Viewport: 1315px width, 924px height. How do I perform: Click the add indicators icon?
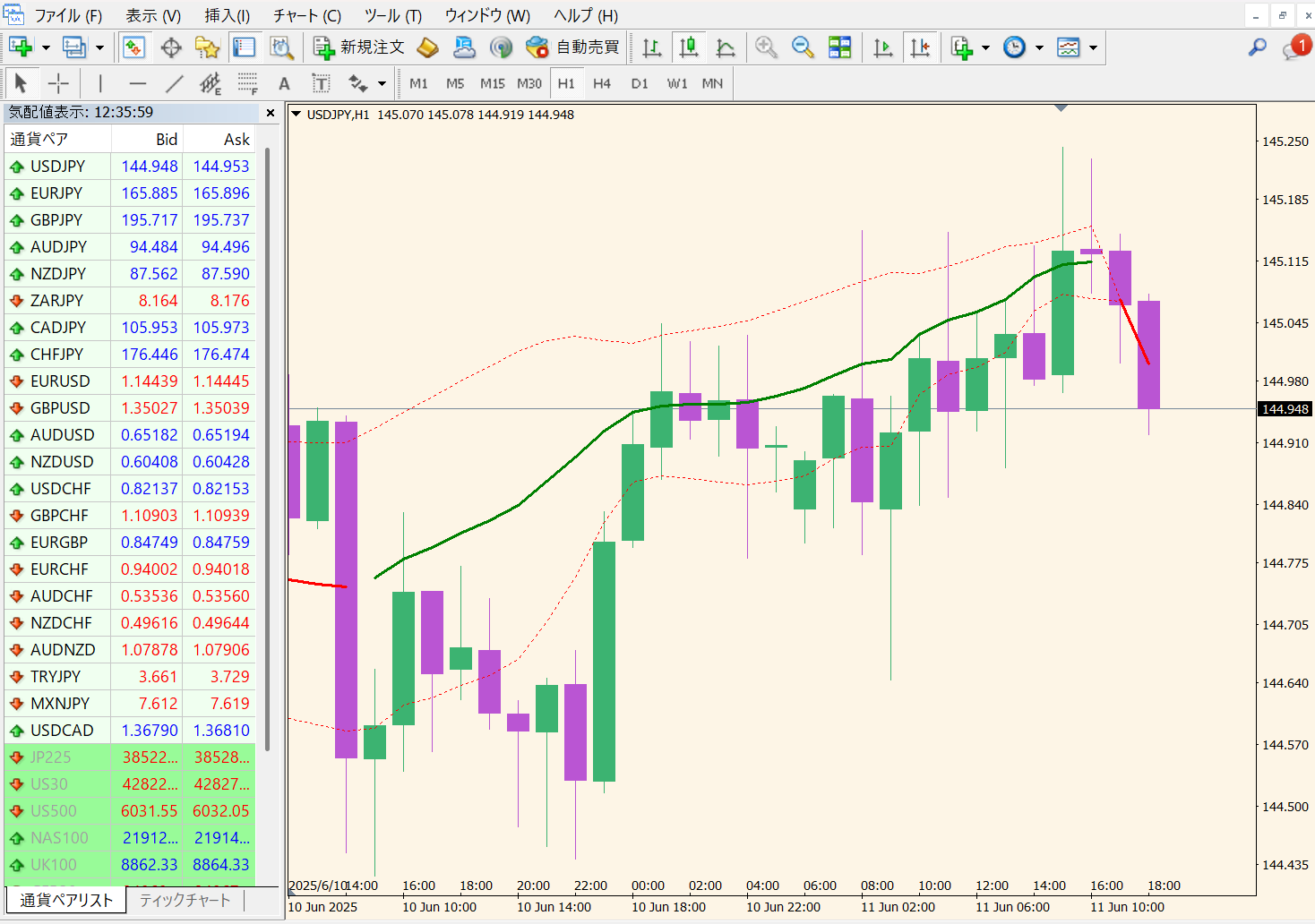click(961, 47)
